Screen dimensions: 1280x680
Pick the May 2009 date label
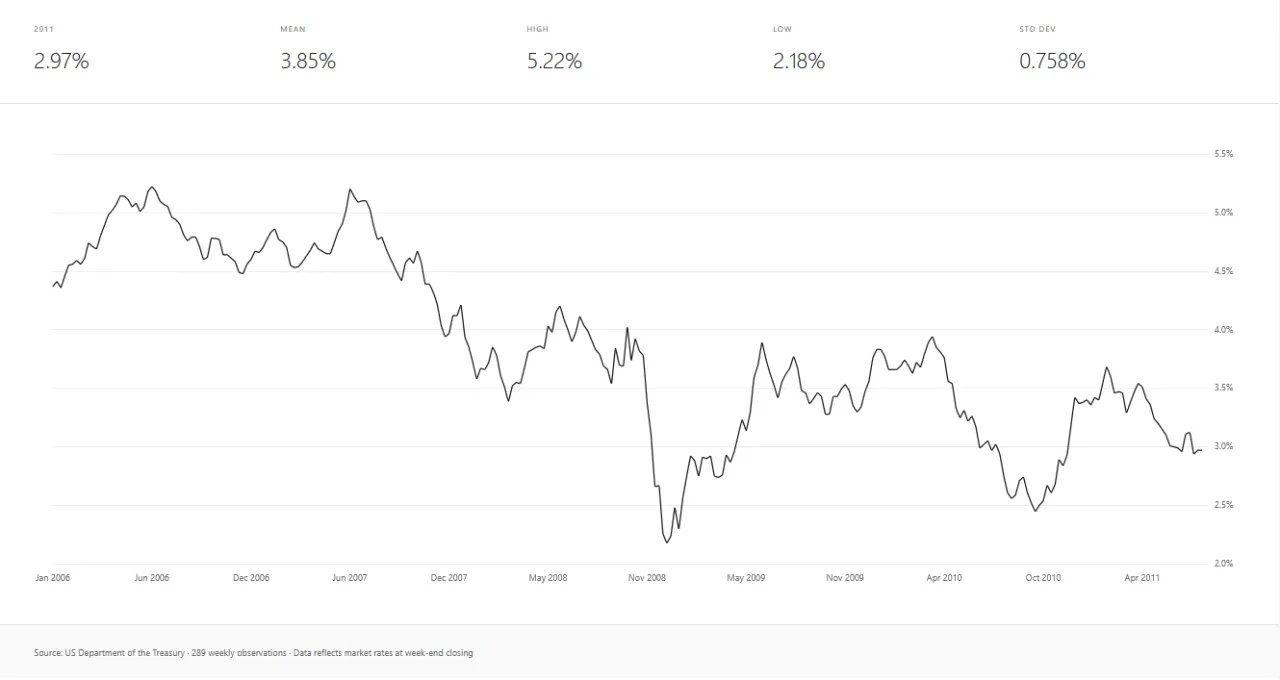[x=746, y=578]
